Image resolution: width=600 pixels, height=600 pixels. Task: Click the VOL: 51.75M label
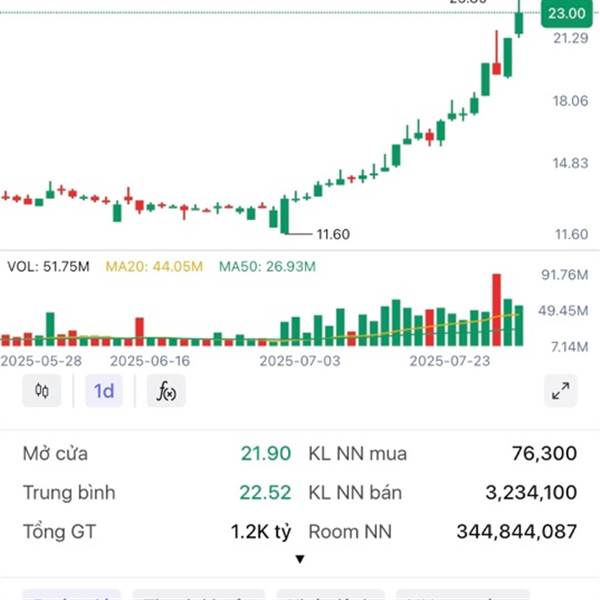[x=48, y=266]
